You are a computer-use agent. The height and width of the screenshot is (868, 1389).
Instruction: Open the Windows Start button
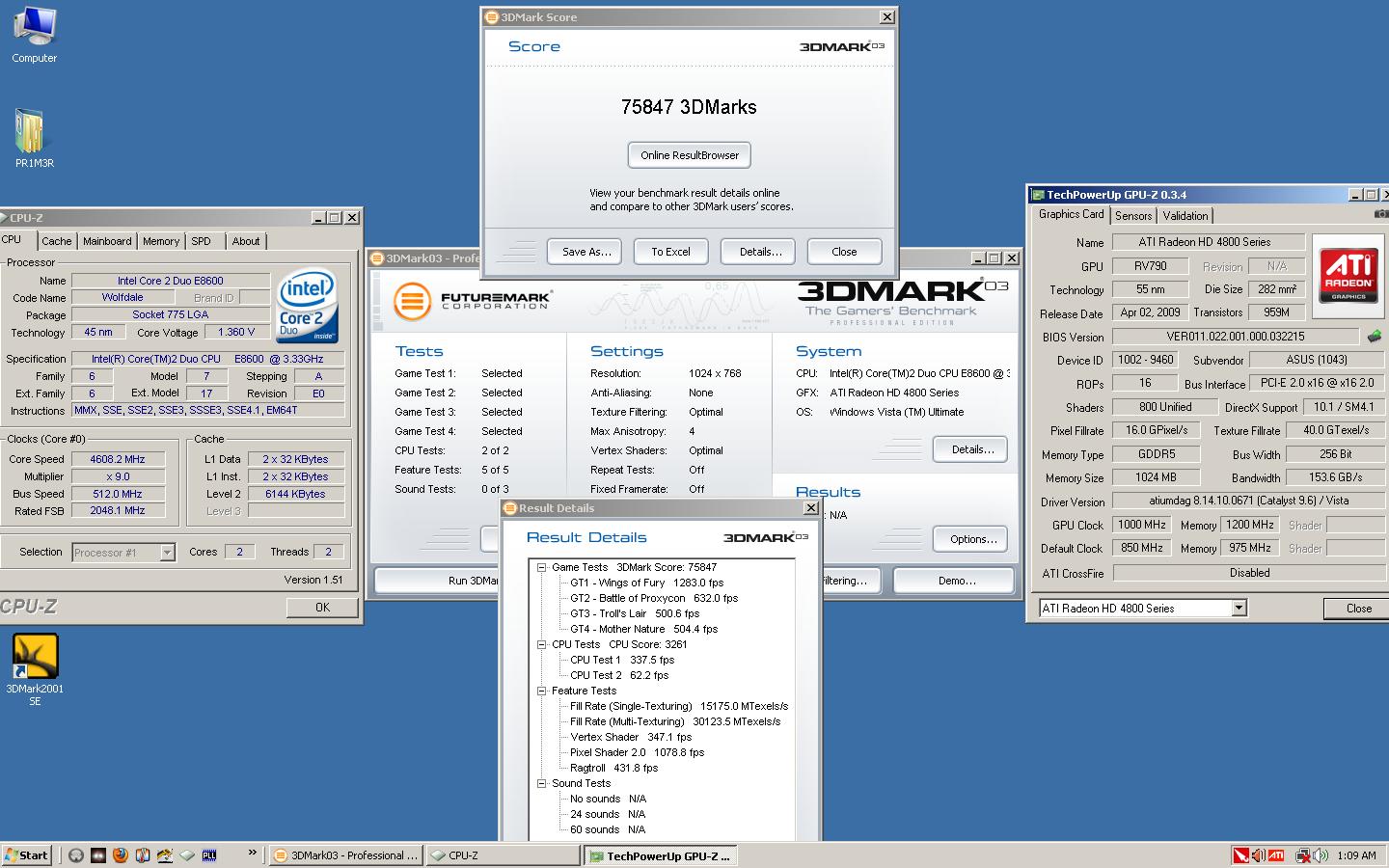click(27, 855)
